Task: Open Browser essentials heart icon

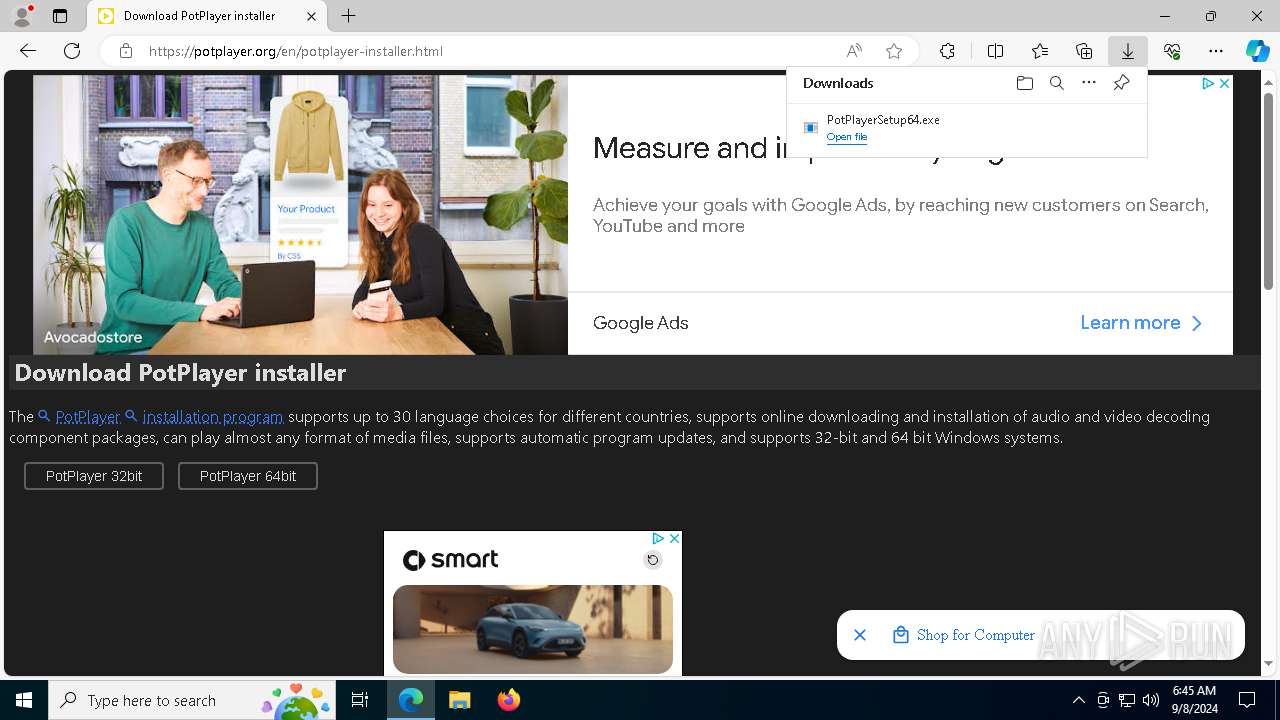Action: [x=1172, y=51]
